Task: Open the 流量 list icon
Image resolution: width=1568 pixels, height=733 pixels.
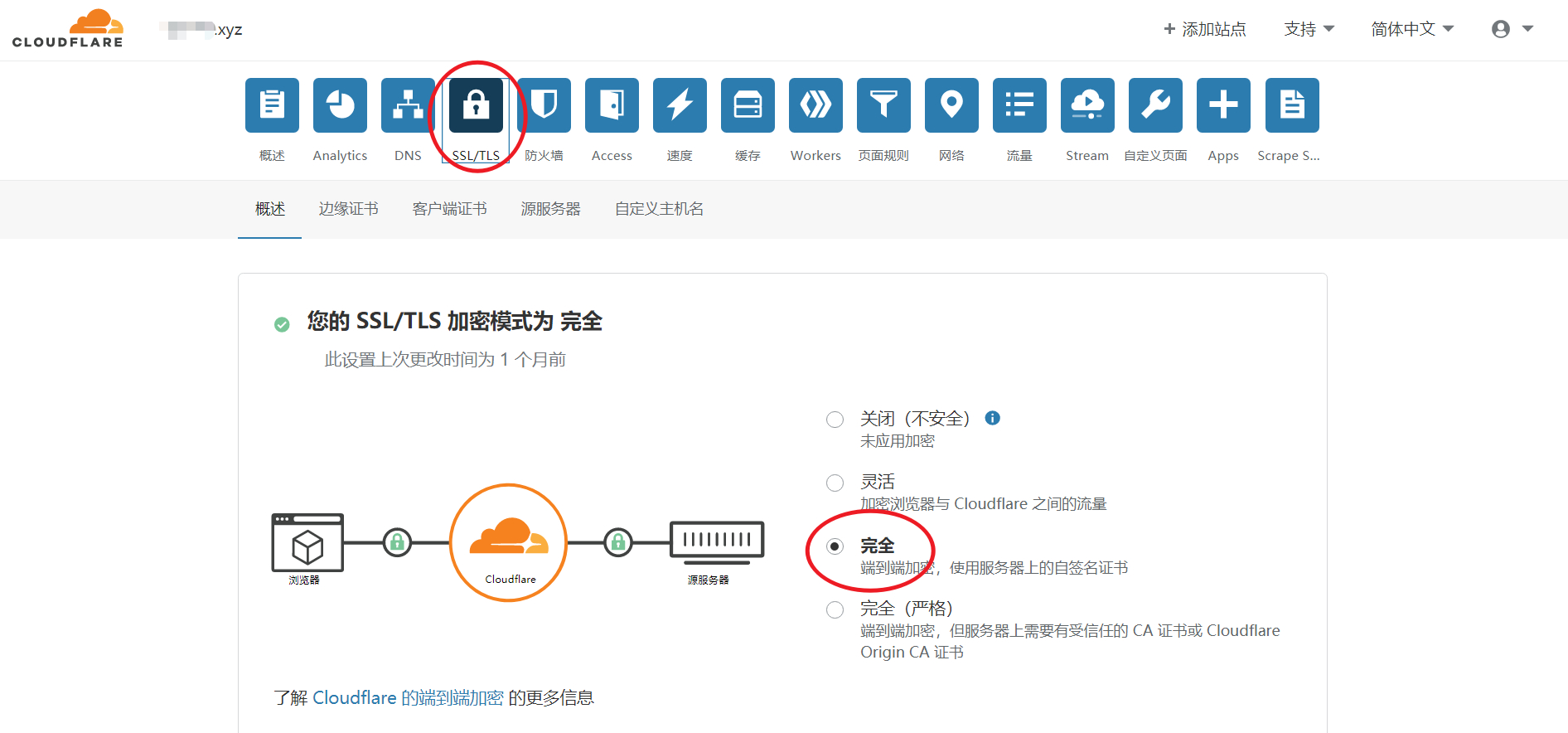Action: (1019, 105)
